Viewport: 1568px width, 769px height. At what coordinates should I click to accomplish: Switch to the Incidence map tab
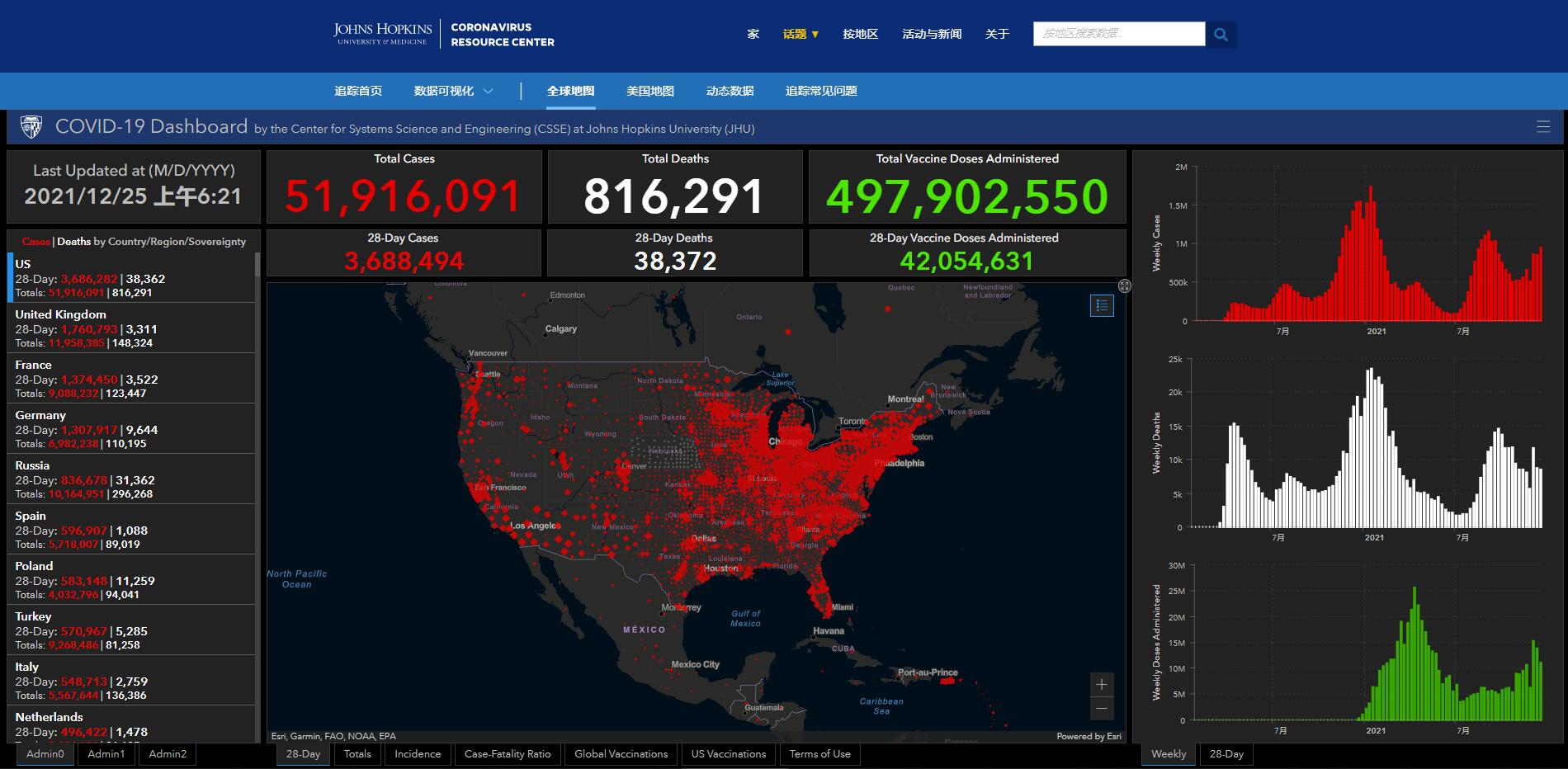[x=418, y=754]
